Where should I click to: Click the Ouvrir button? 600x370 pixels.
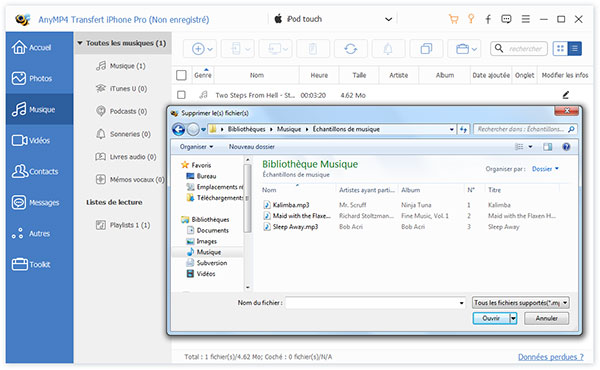tap(491, 318)
